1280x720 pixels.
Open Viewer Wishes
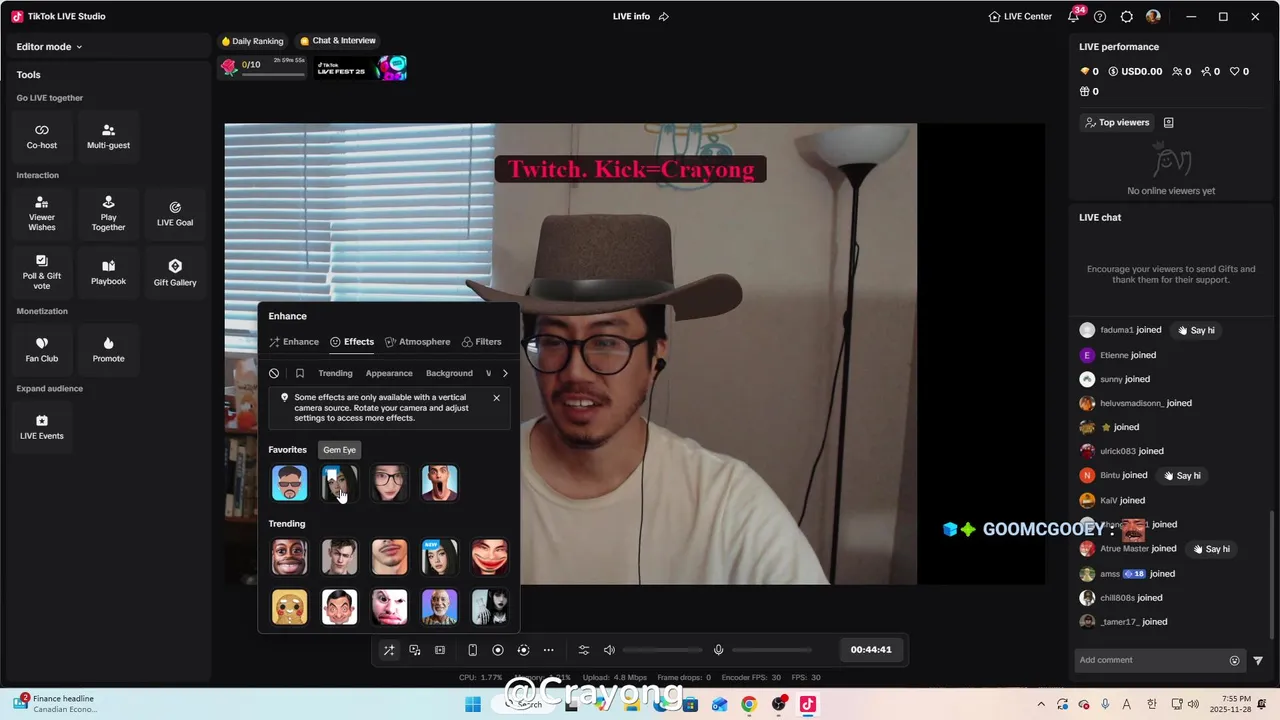pos(42,213)
